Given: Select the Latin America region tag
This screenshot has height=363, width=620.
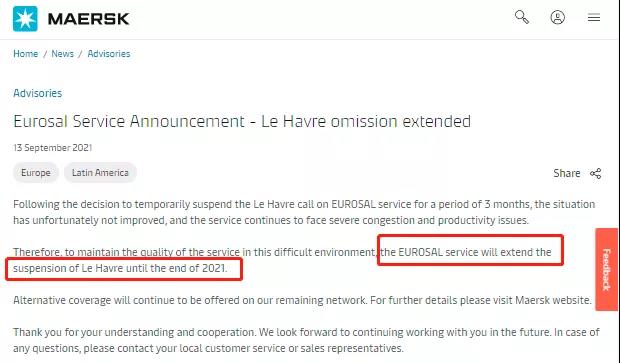Looking at the screenshot, I should click(x=100, y=173).
